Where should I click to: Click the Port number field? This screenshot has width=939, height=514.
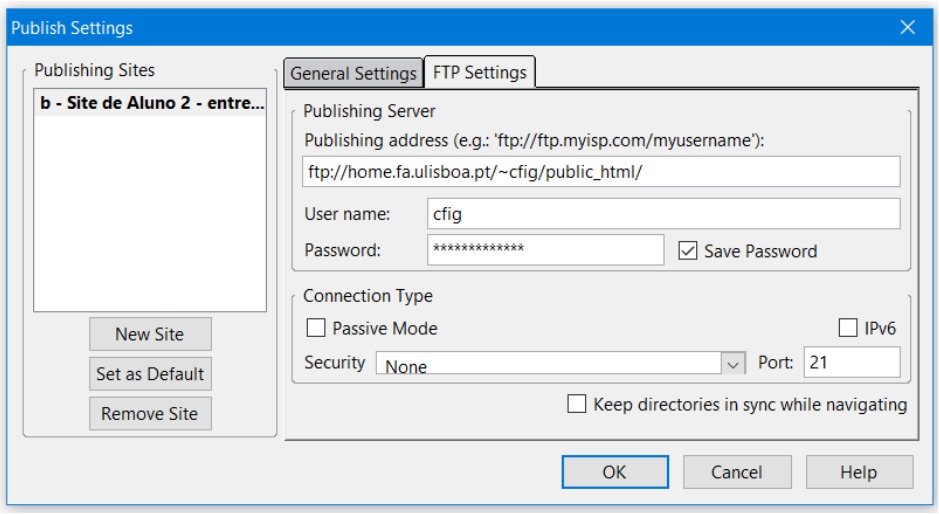(851, 363)
